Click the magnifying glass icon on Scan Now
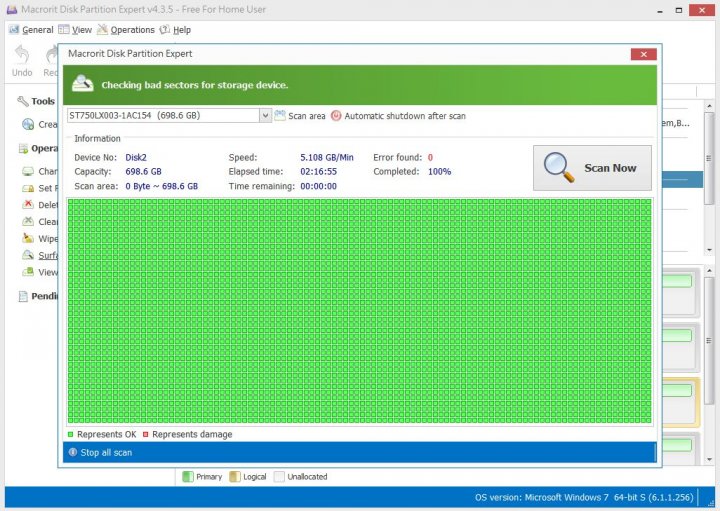This screenshot has width=720, height=511. [x=558, y=167]
